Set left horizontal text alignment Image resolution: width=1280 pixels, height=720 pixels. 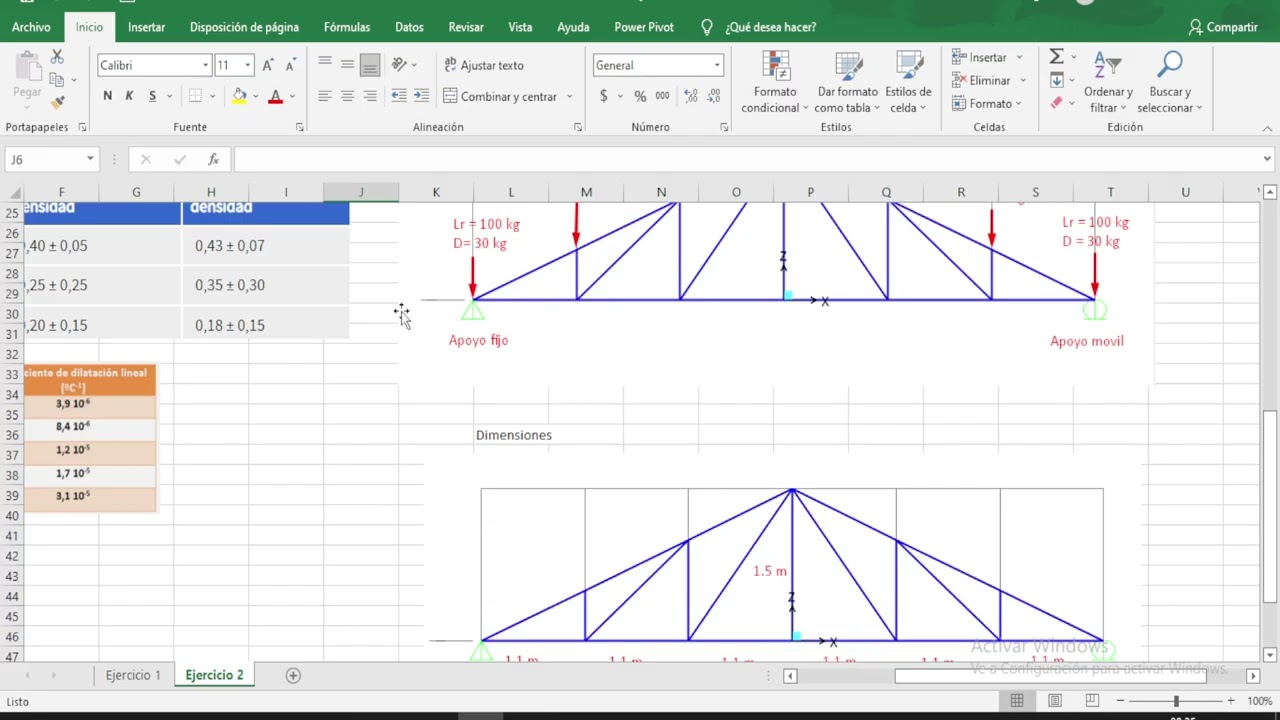pos(325,96)
